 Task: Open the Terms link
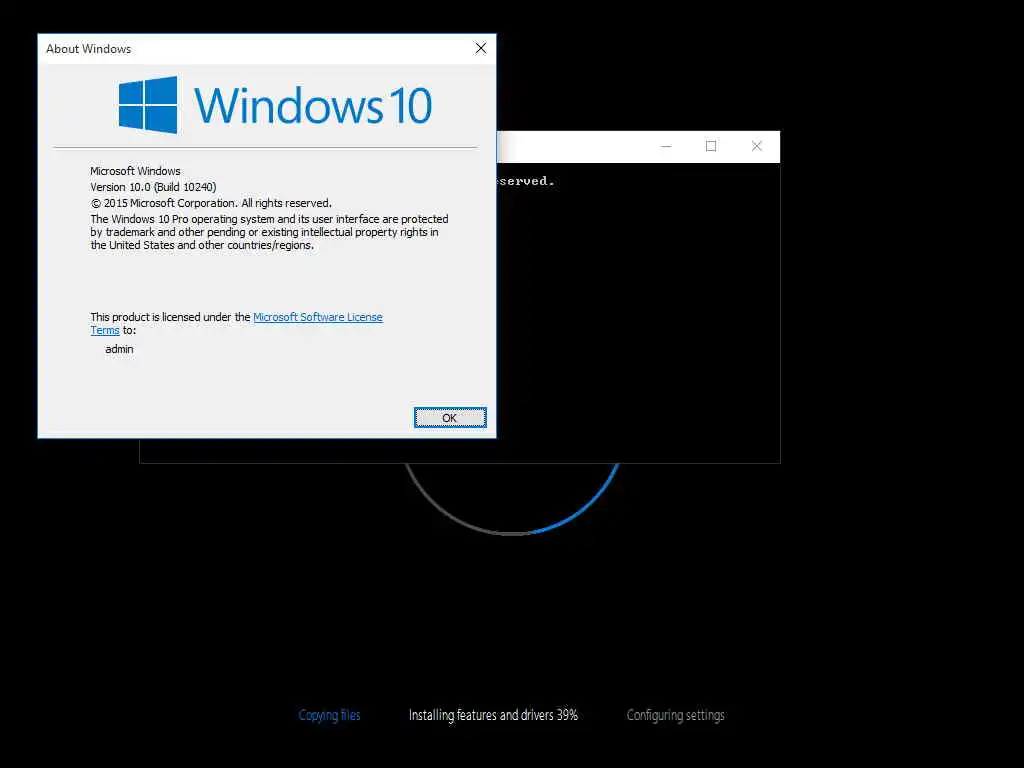pyautogui.click(x=104, y=330)
